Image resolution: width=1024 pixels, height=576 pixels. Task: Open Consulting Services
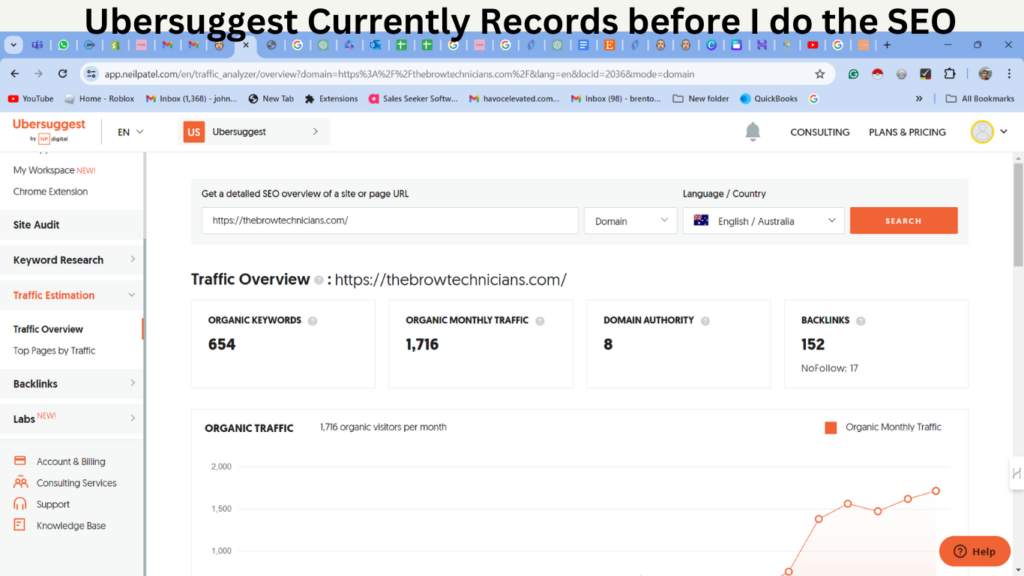[x=65, y=483]
